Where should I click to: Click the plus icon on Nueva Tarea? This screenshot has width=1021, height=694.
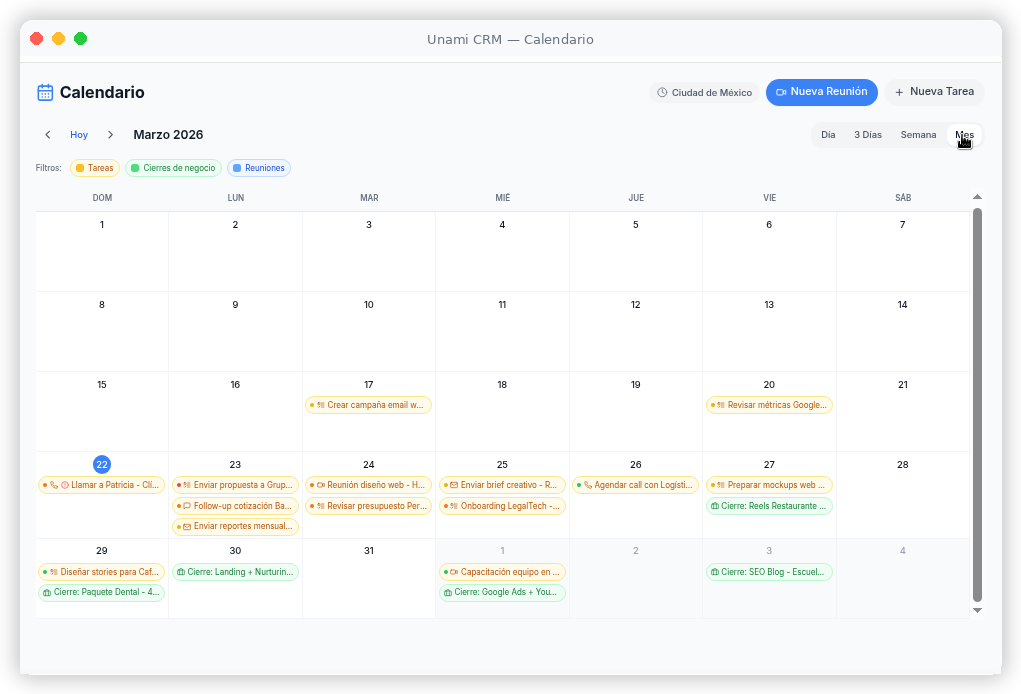click(x=900, y=91)
